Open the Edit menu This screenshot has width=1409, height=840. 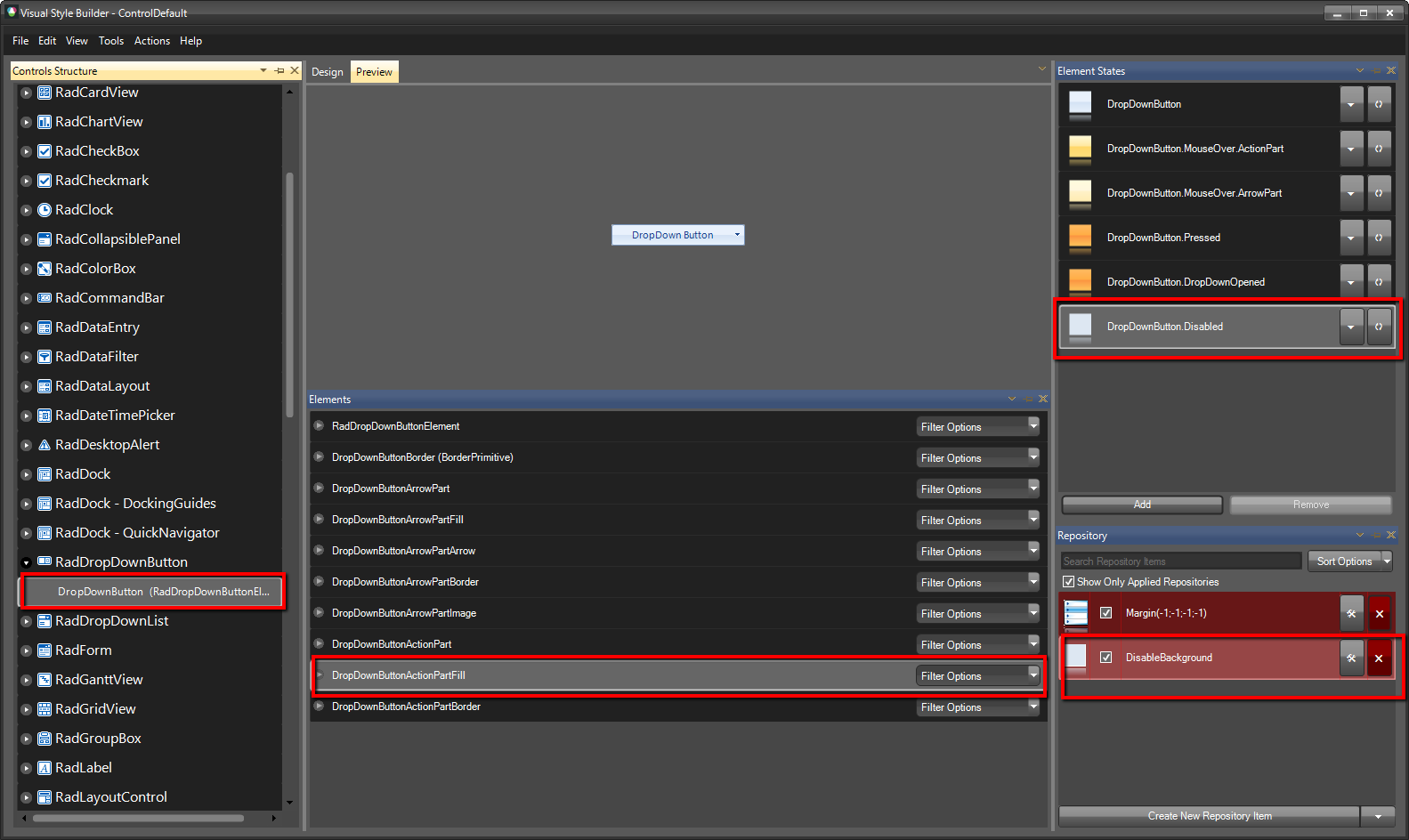pos(47,41)
